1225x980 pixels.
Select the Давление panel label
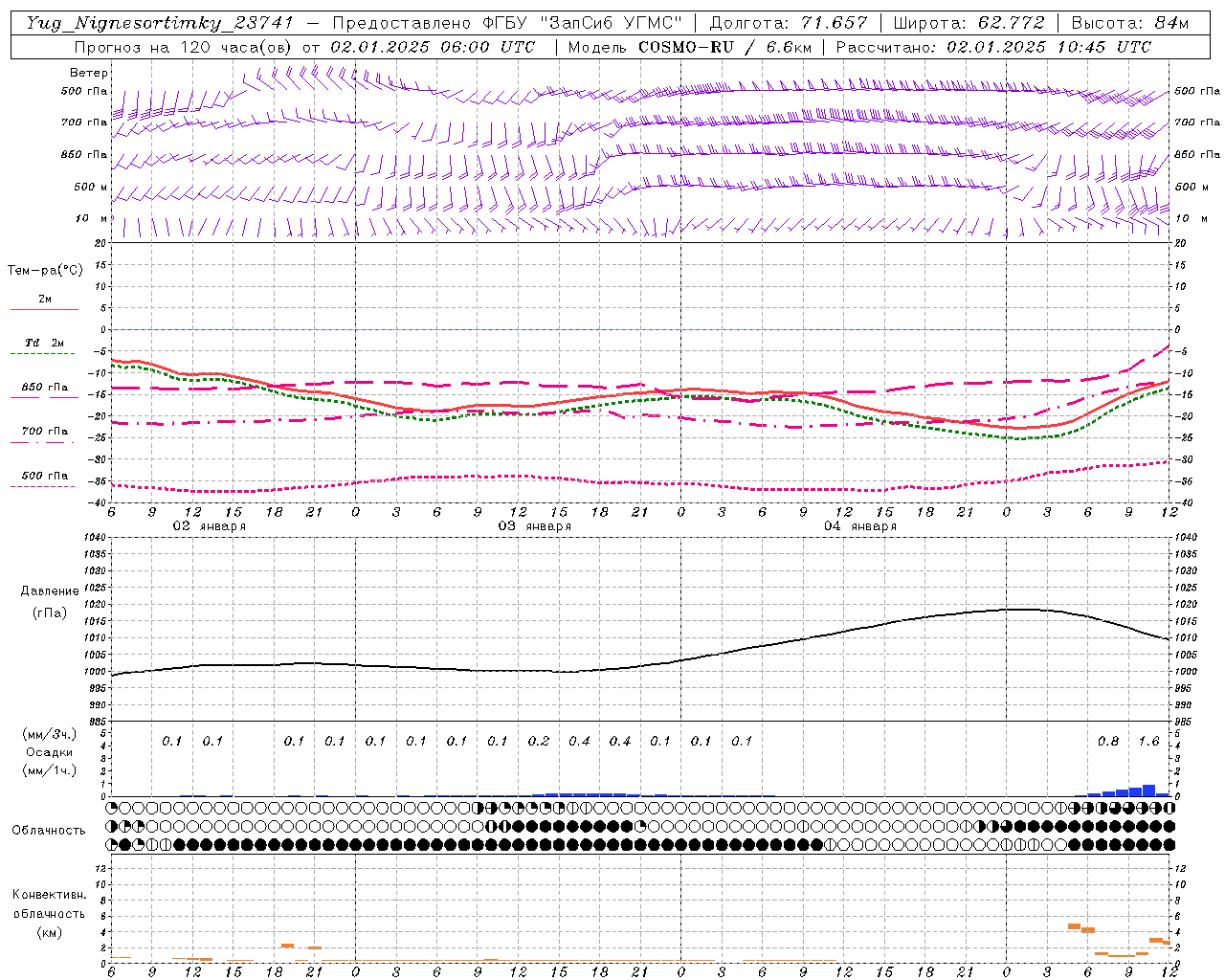[50, 591]
